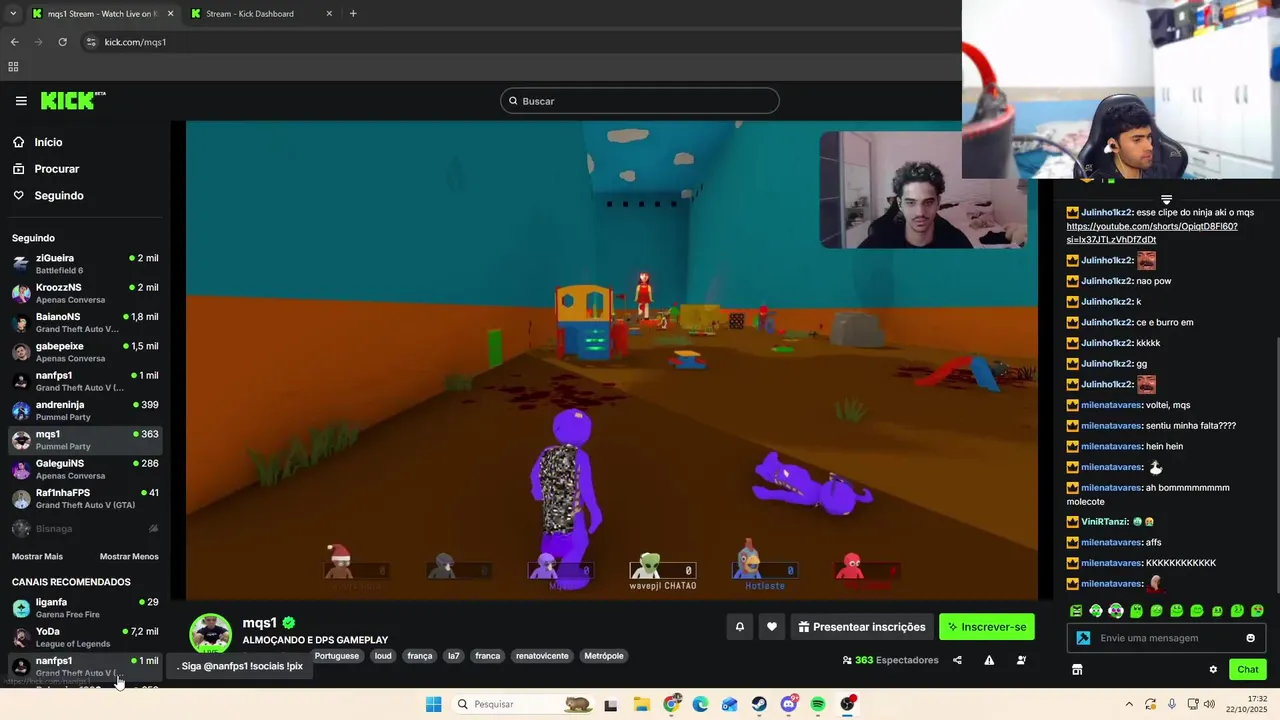
Task: Click the KICK logo
Action: (x=72, y=100)
